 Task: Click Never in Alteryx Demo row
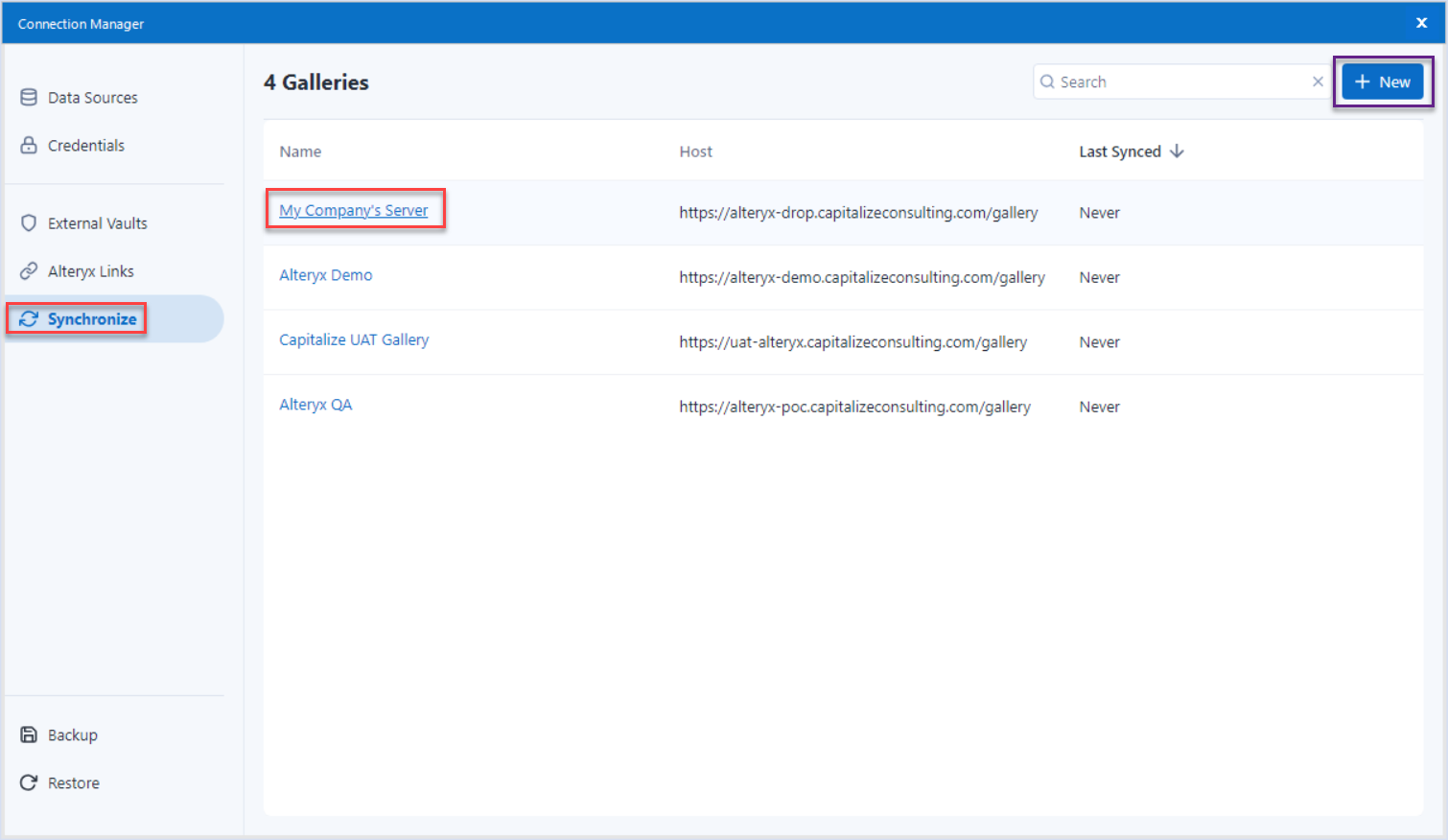click(1099, 277)
